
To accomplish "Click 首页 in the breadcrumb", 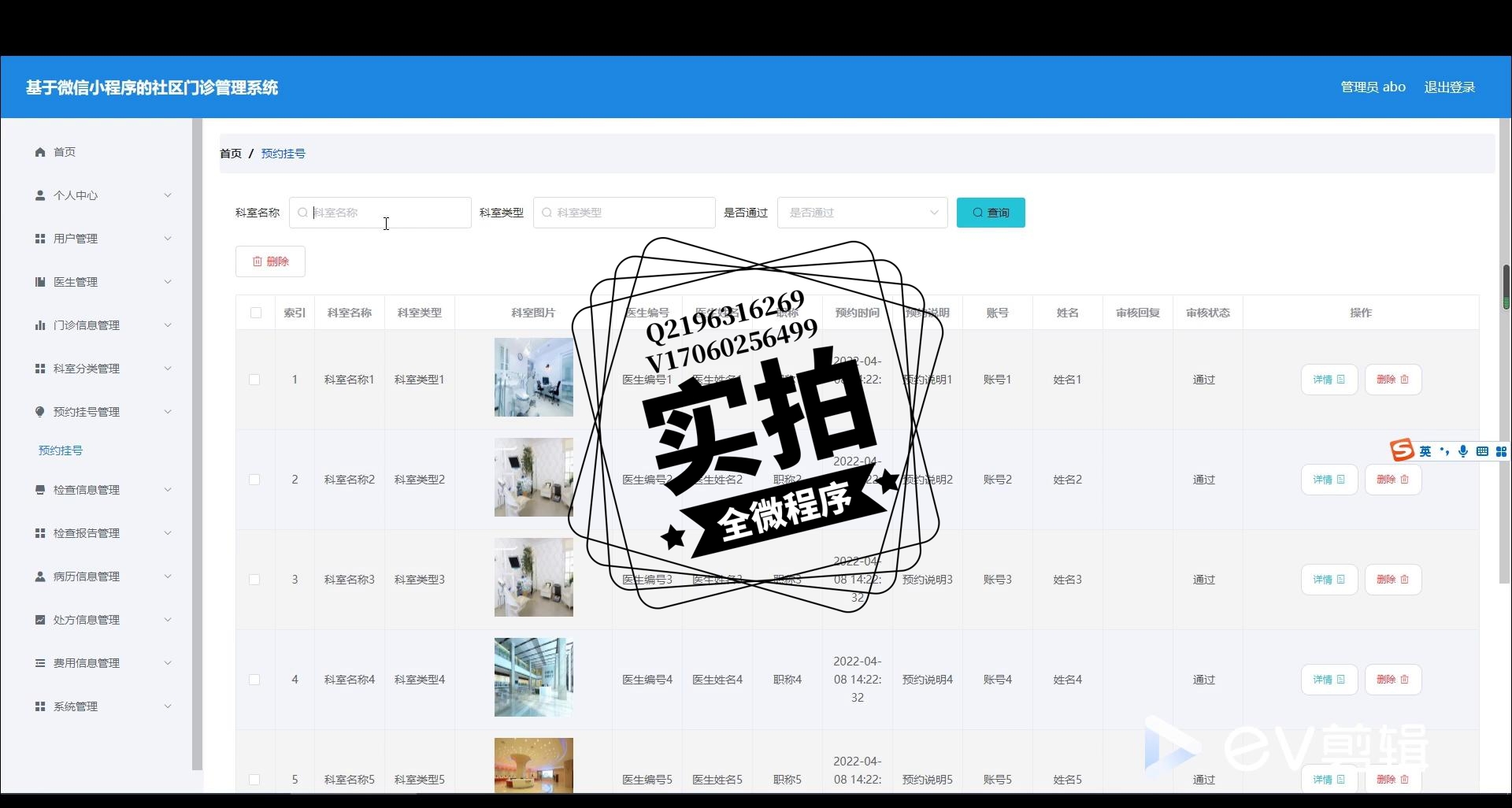I will [x=231, y=154].
